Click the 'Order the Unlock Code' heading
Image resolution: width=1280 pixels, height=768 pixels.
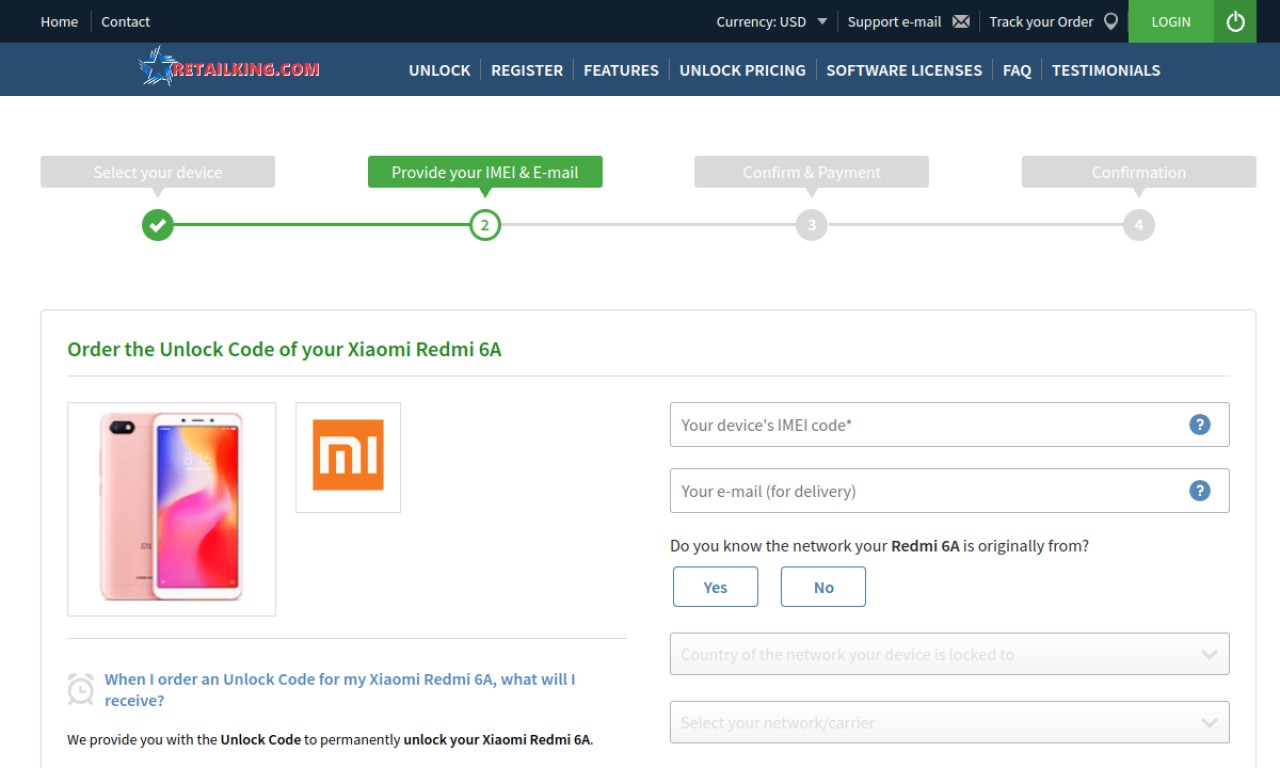(x=284, y=349)
